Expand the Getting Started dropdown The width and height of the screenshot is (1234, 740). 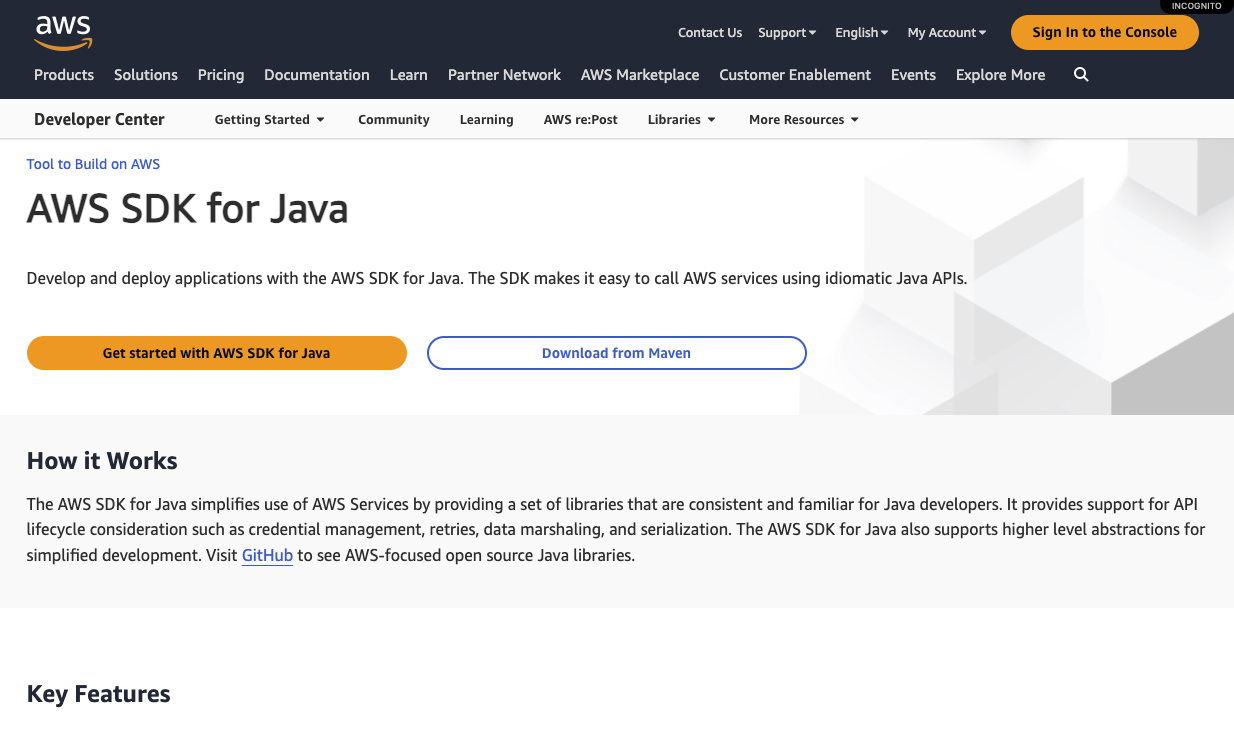270,120
